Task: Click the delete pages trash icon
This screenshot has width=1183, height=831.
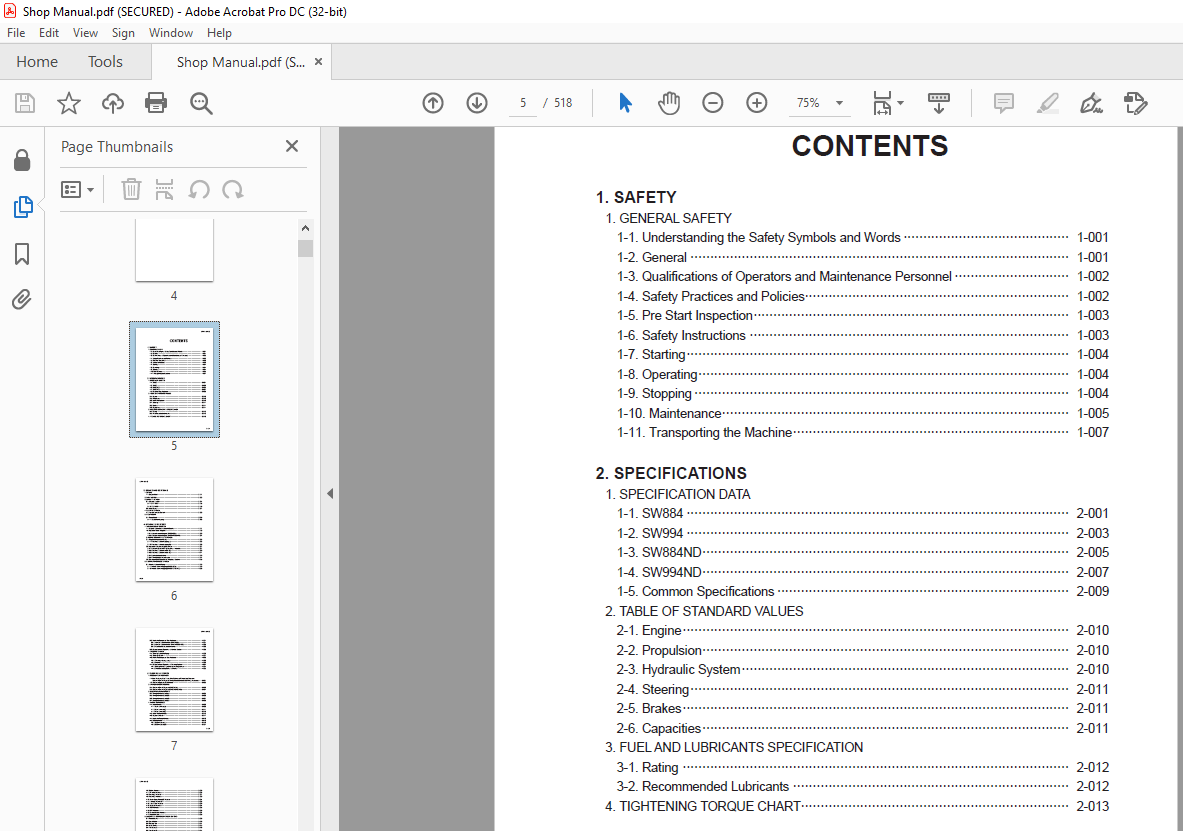Action: (x=131, y=189)
